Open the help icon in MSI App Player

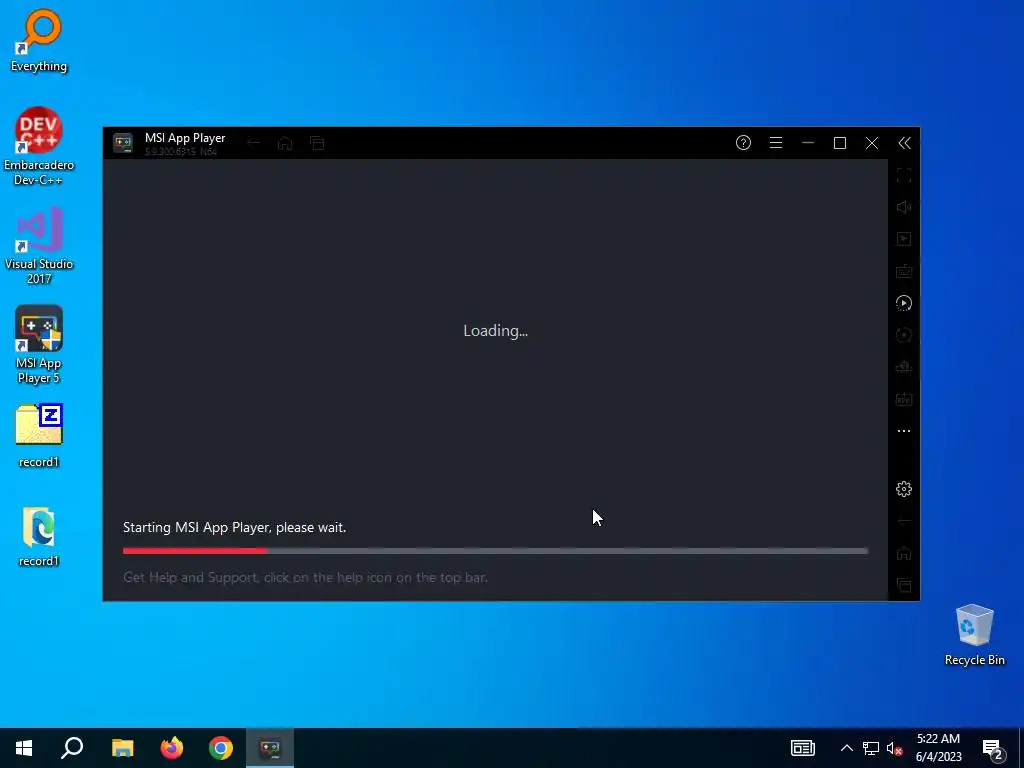[743, 143]
